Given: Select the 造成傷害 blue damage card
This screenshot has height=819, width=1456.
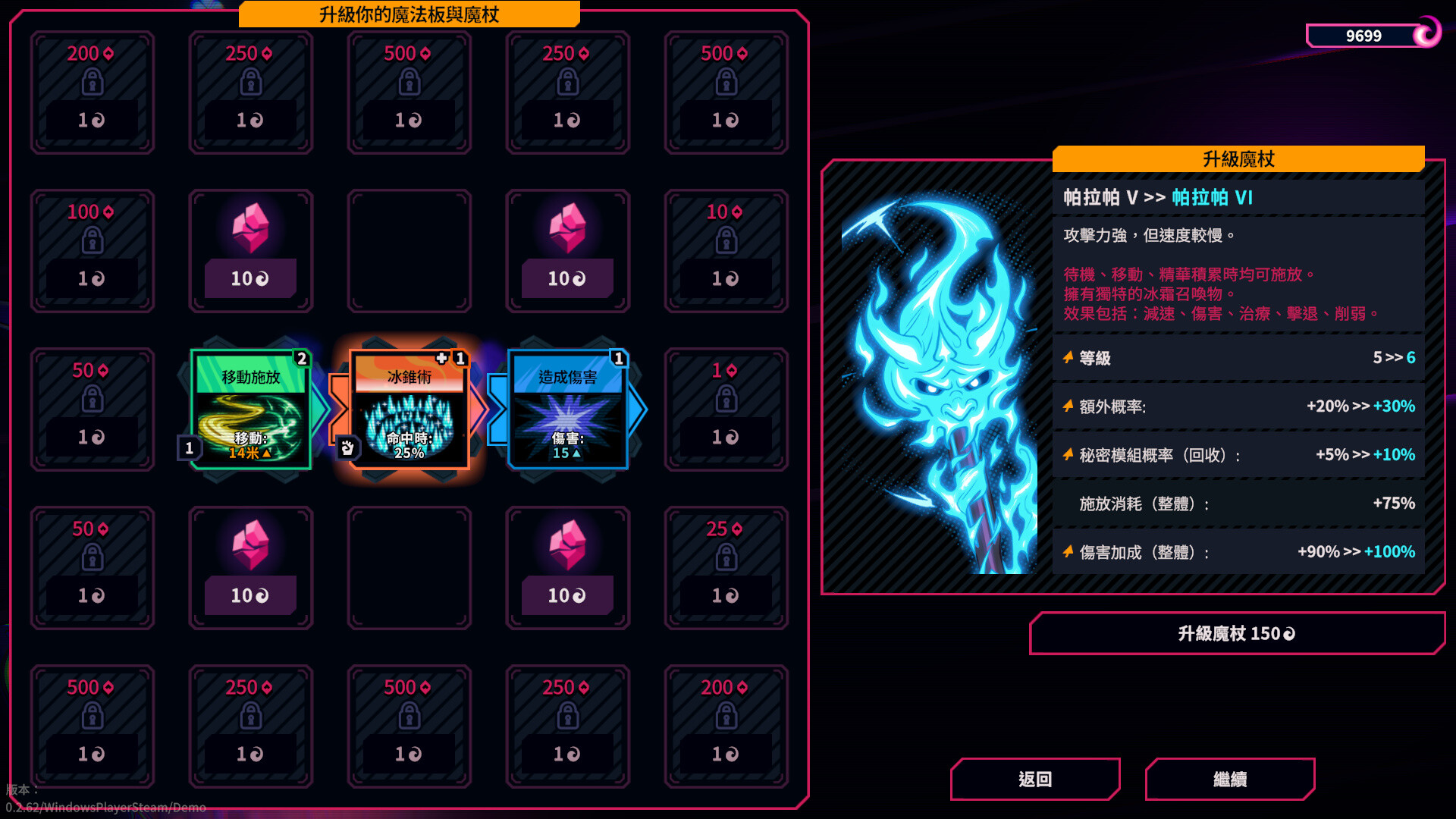Looking at the screenshot, I should [568, 409].
